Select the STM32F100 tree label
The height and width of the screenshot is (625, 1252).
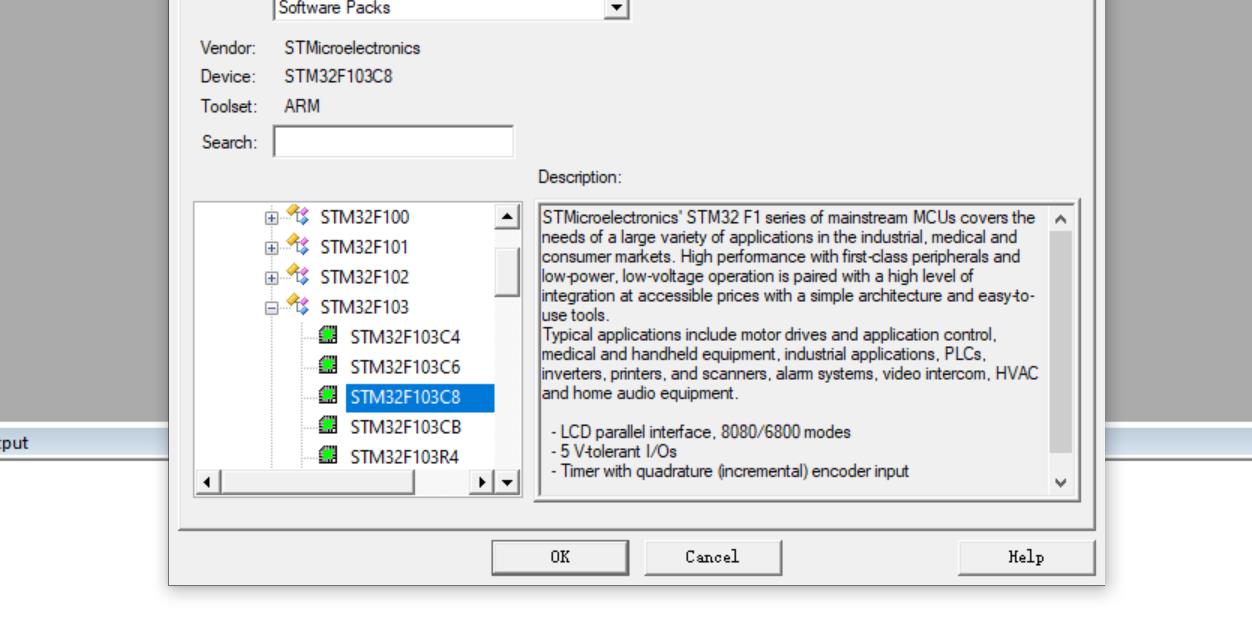(x=364, y=217)
